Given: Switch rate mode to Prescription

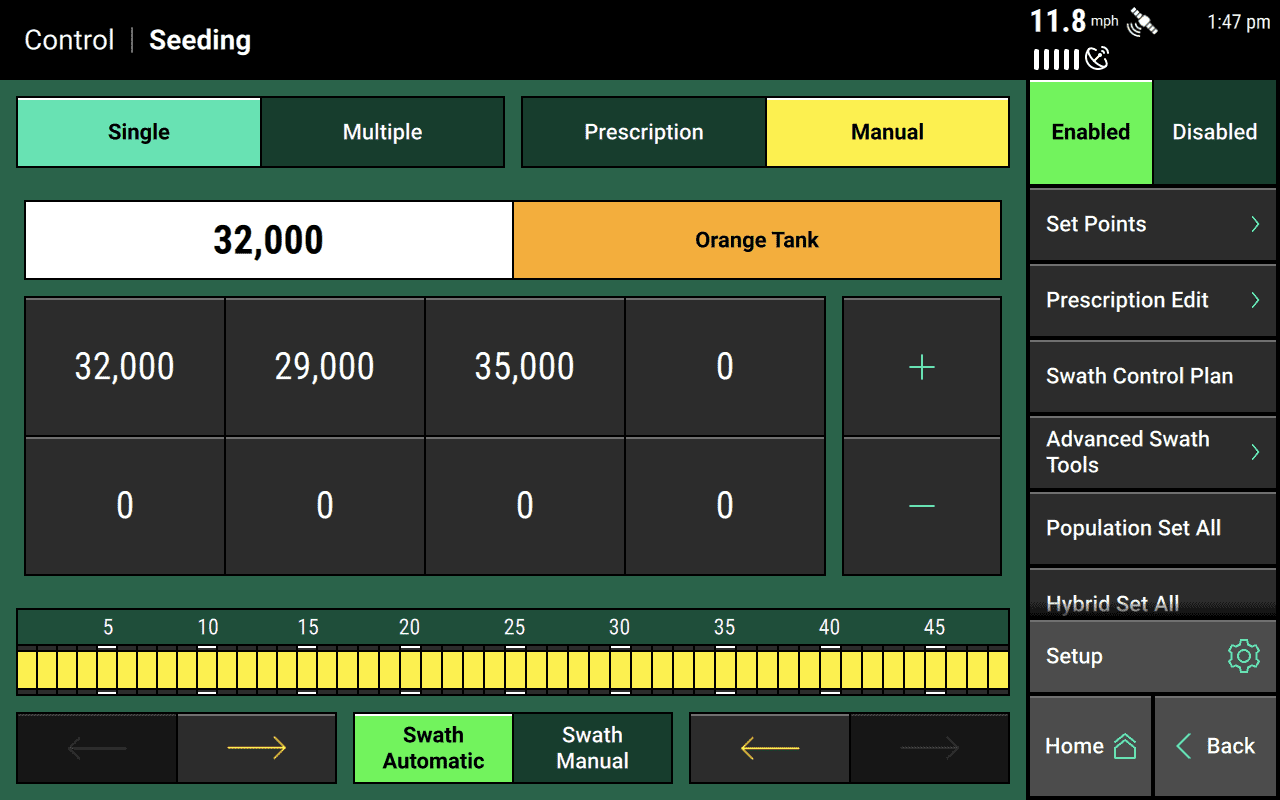Looking at the screenshot, I should click(643, 132).
